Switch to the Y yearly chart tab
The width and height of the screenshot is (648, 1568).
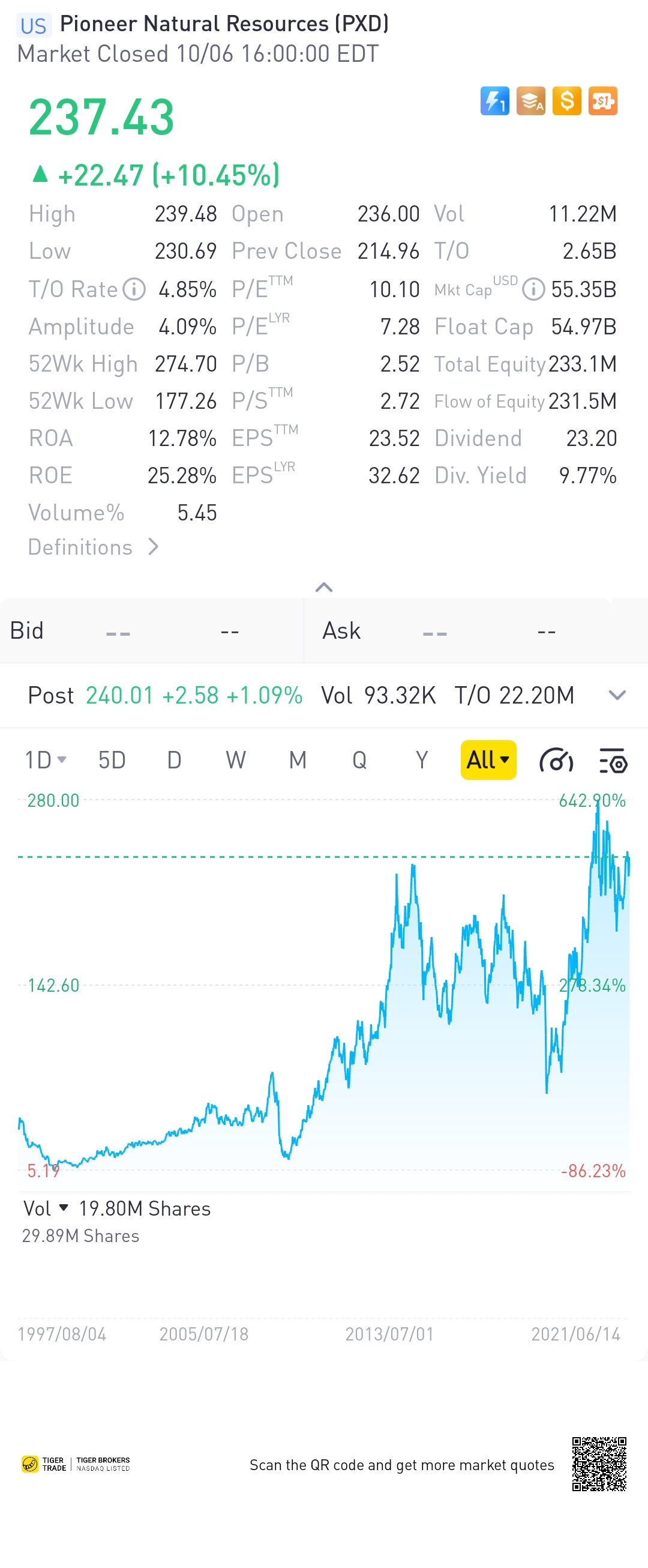pos(421,760)
